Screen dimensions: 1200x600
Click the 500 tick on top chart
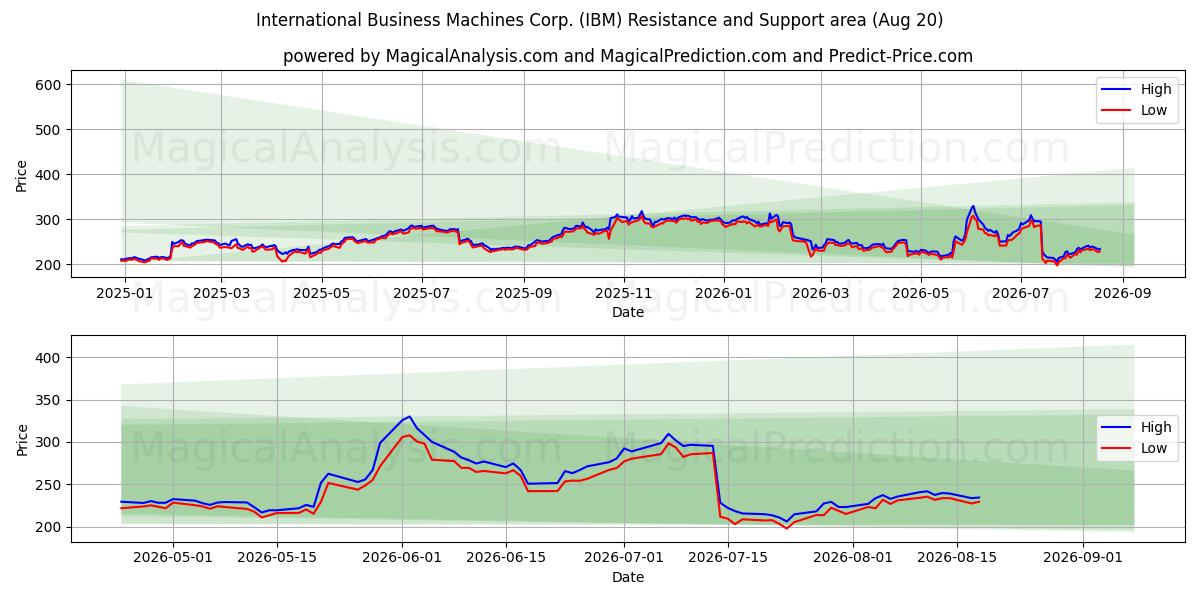coord(50,130)
